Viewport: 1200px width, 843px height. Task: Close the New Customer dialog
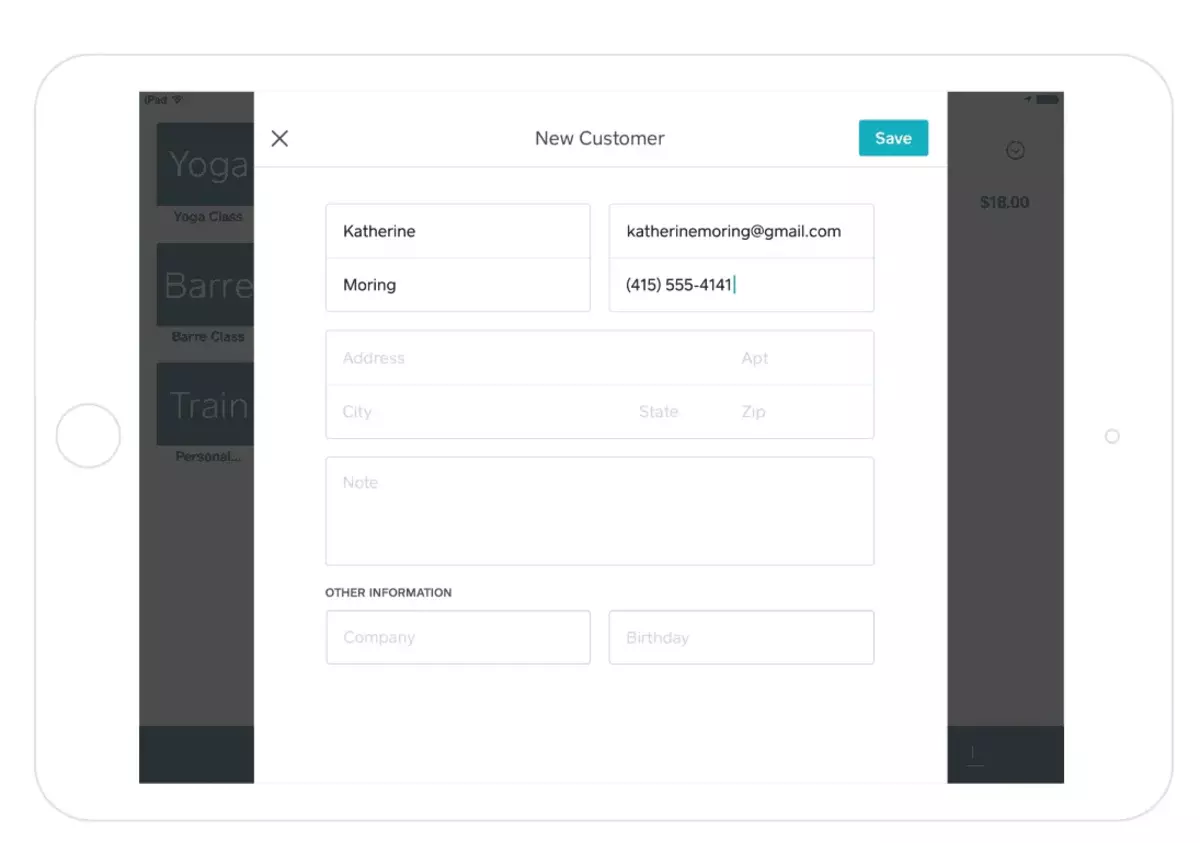pos(279,138)
